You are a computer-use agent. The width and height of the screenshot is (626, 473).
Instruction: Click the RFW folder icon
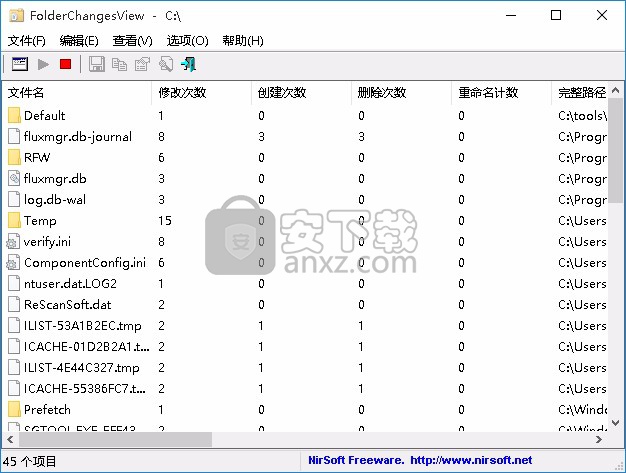pyautogui.click(x=14, y=157)
